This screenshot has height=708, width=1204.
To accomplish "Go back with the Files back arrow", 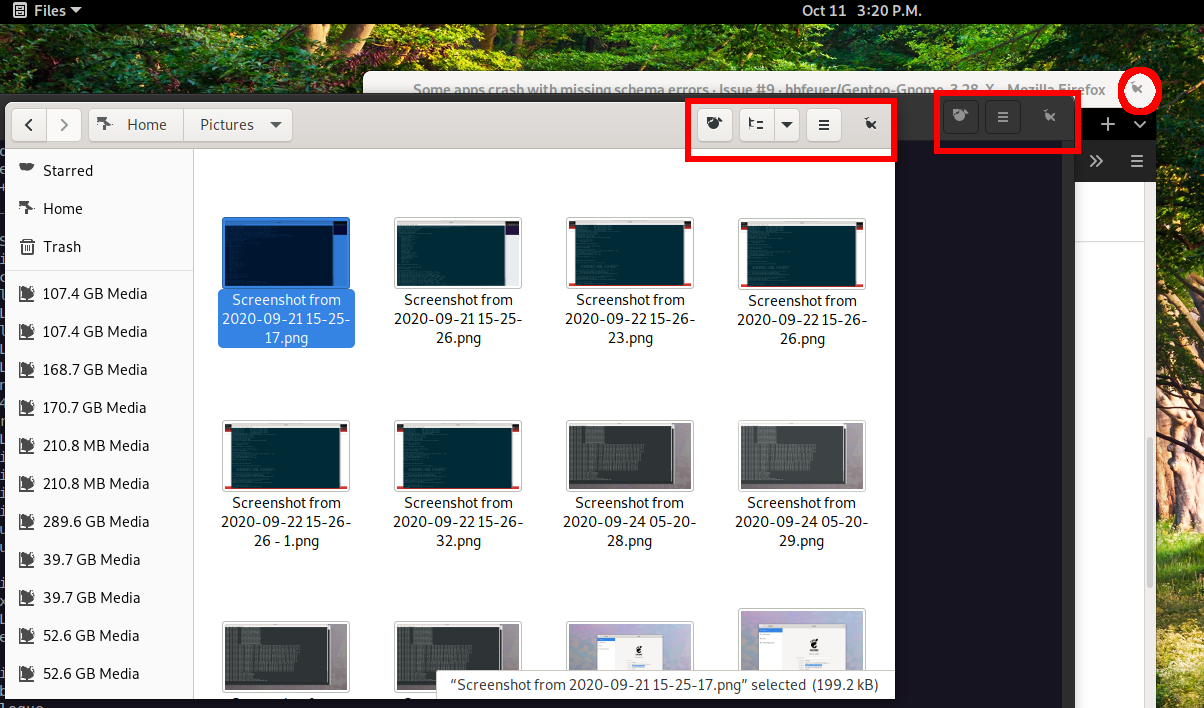I will (x=29, y=125).
